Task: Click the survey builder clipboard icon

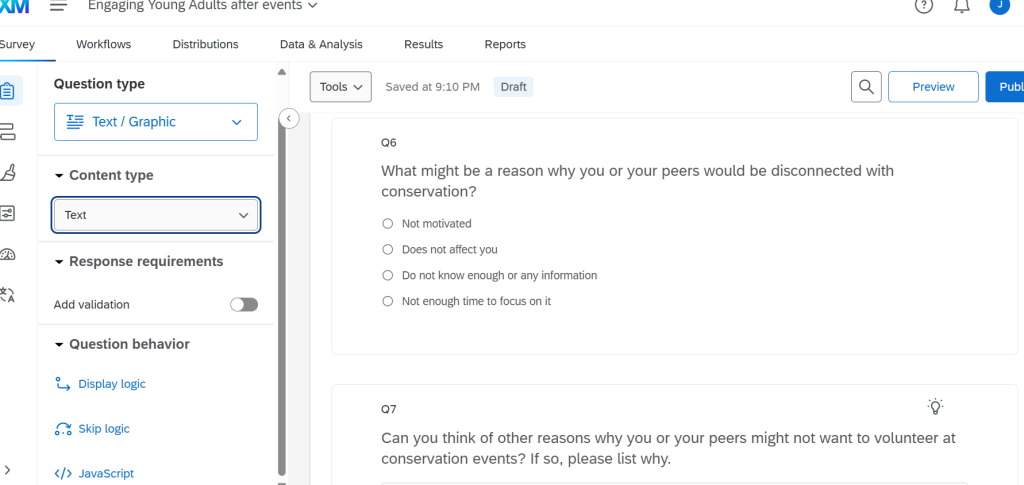Action: (x=8, y=91)
